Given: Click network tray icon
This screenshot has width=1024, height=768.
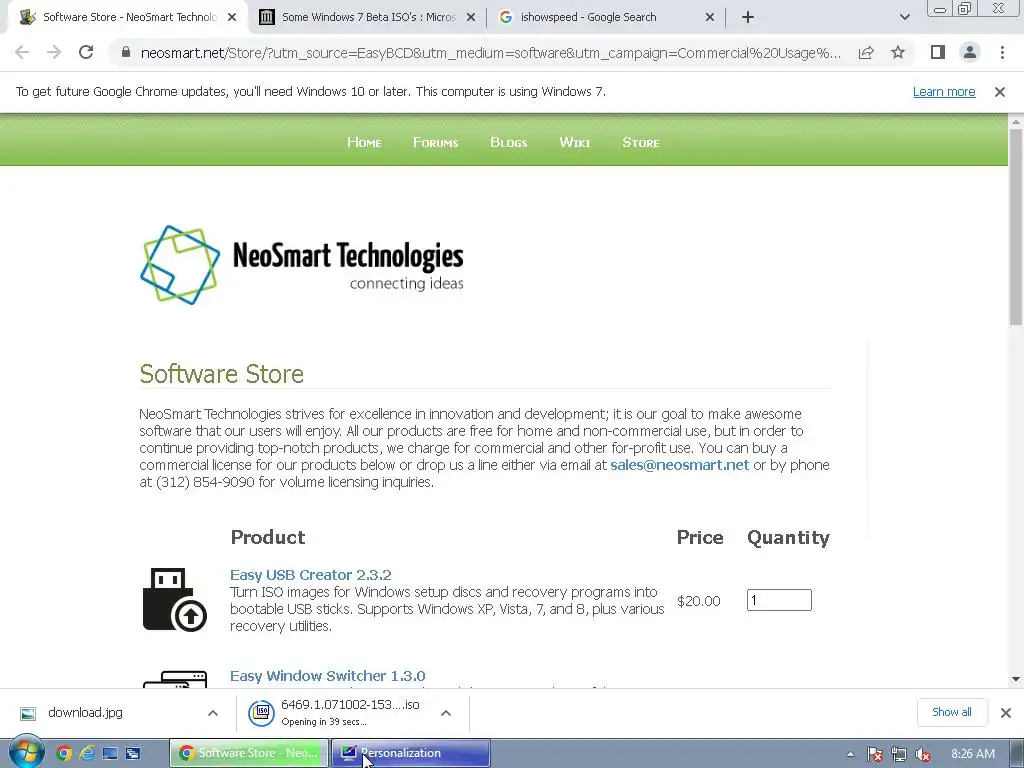Looking at the screenshot, I should click(x=899, y=754).
